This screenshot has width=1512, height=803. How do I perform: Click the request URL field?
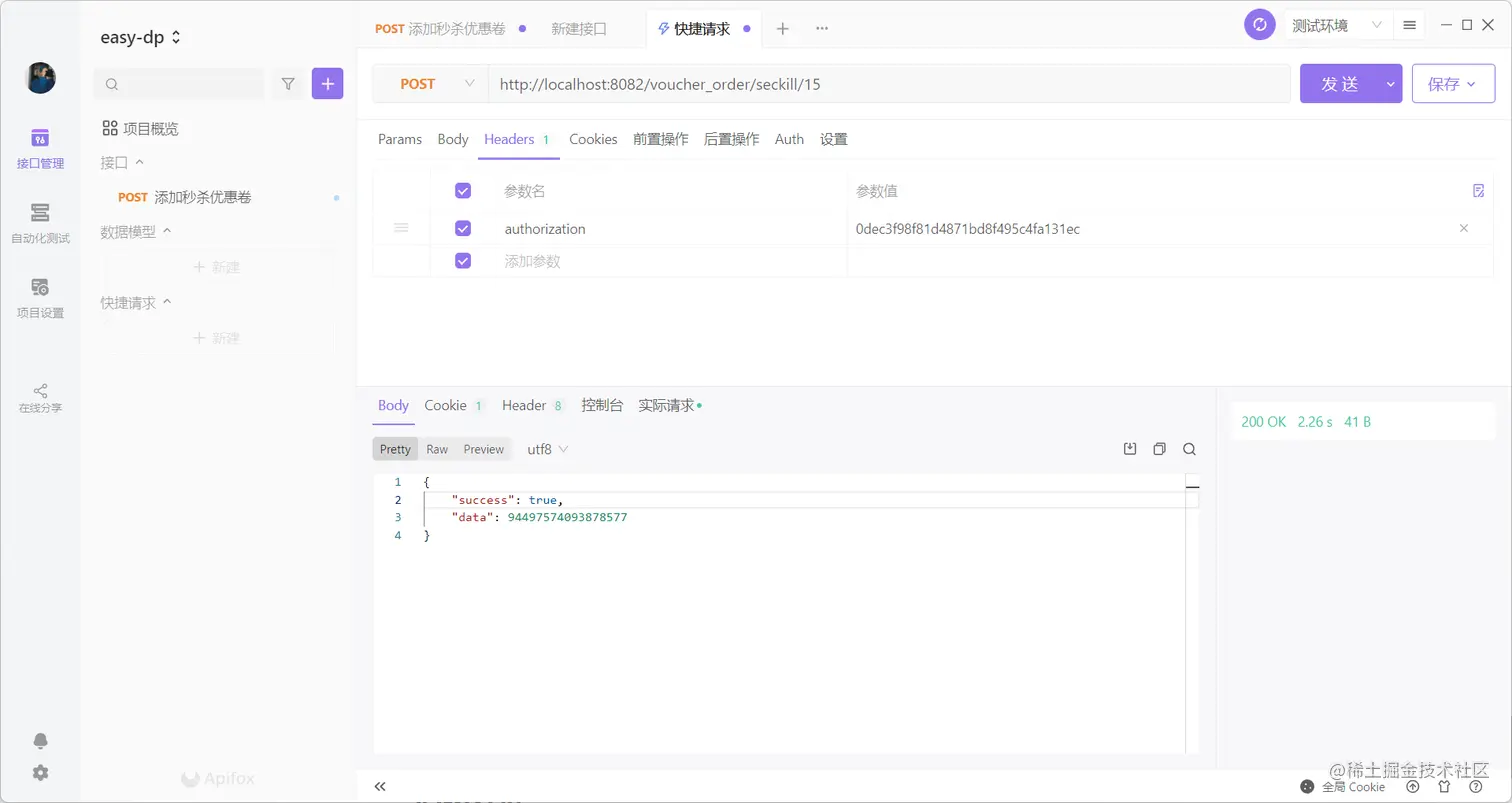pos(889,84)
